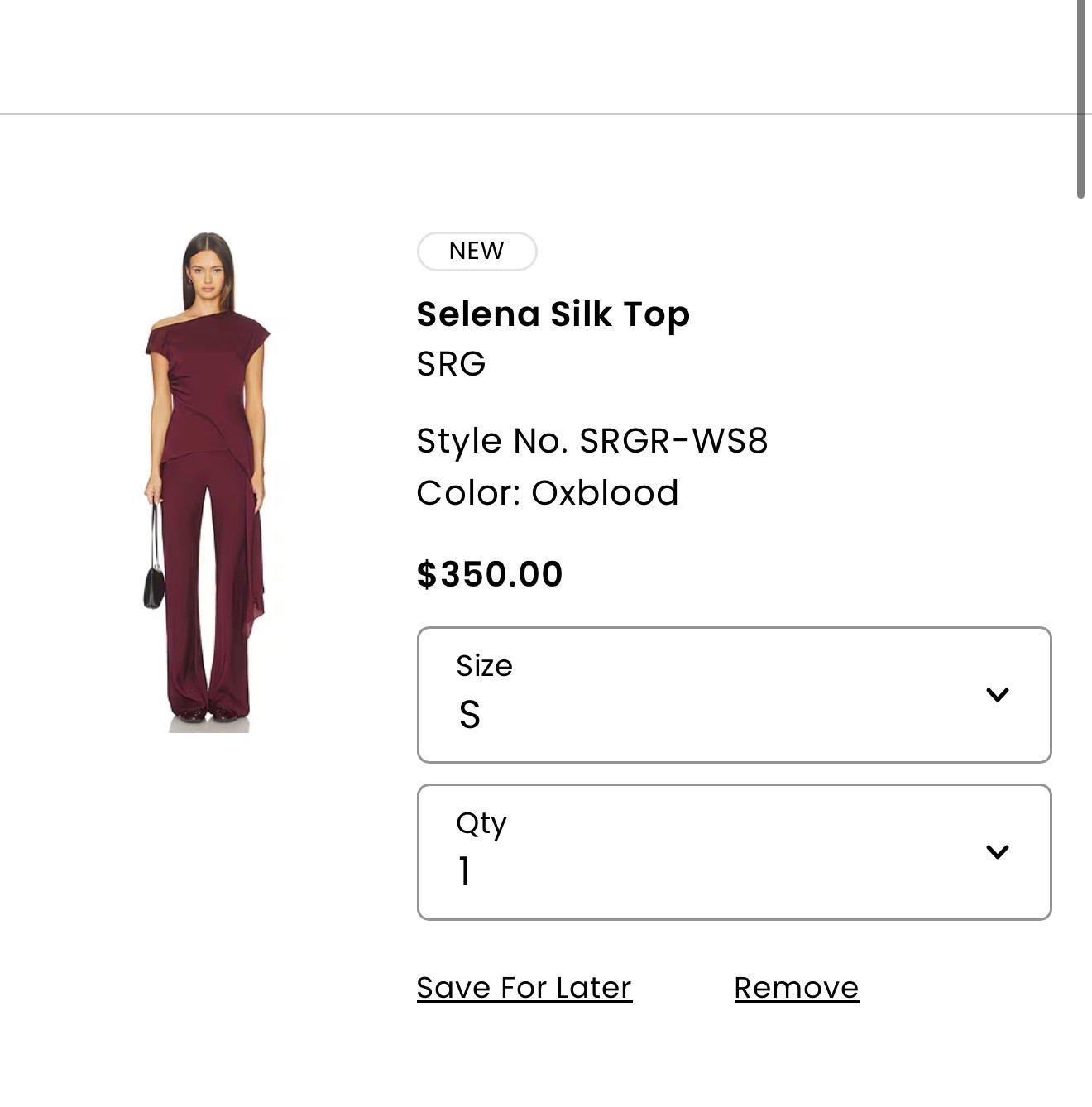This screenshot has height=1107, width=1092.
Task: Open the oxblood outfit product thumbnail
Action: tap(207, 482)
